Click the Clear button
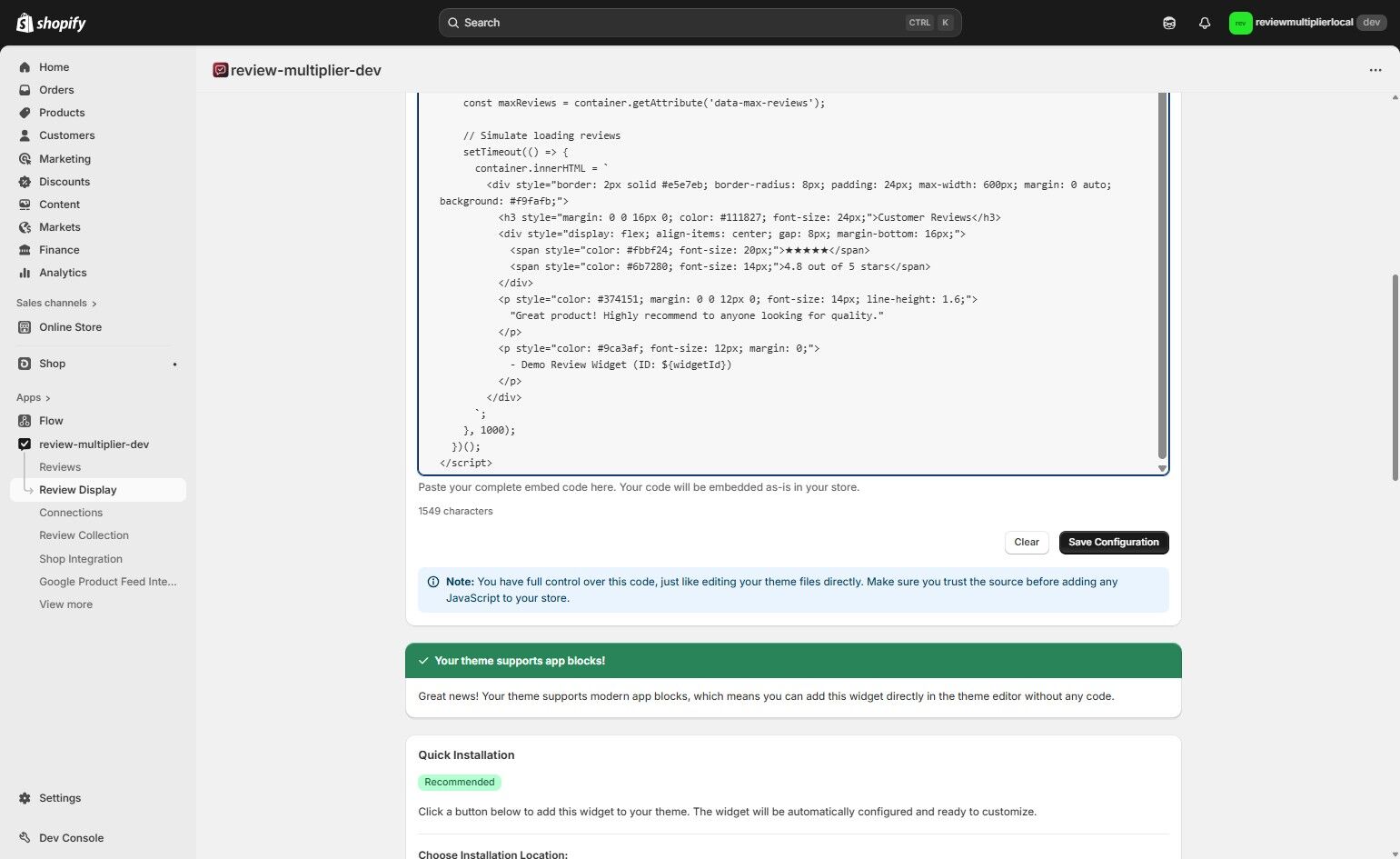The width and height of the screenshot is (1400, 859). pos(1027,543)
